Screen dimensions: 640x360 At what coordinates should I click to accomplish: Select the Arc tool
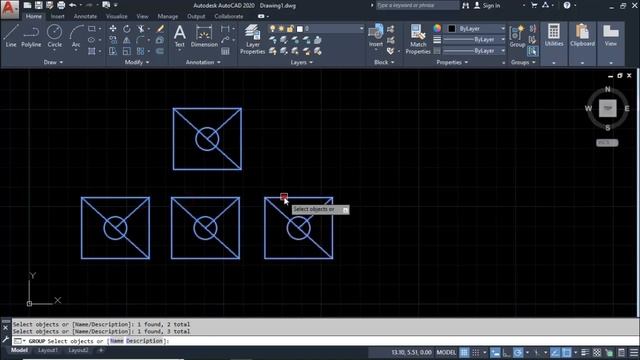[x=76, y=36]
